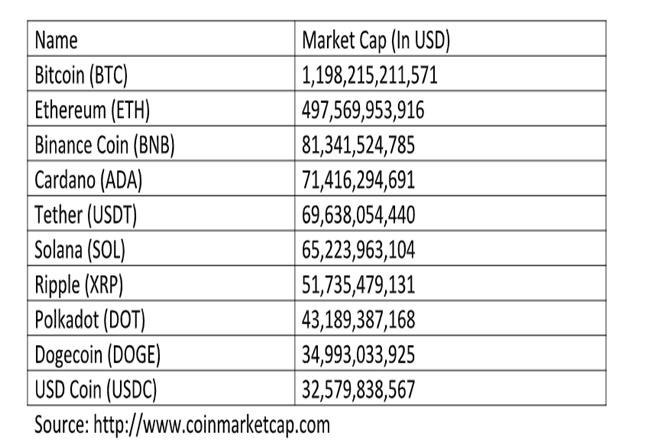Image resolution: width=660 pixels, height=440 pixels.
Task: Click the Binance Coin (BNB) cell
Action: pos(105,145)
